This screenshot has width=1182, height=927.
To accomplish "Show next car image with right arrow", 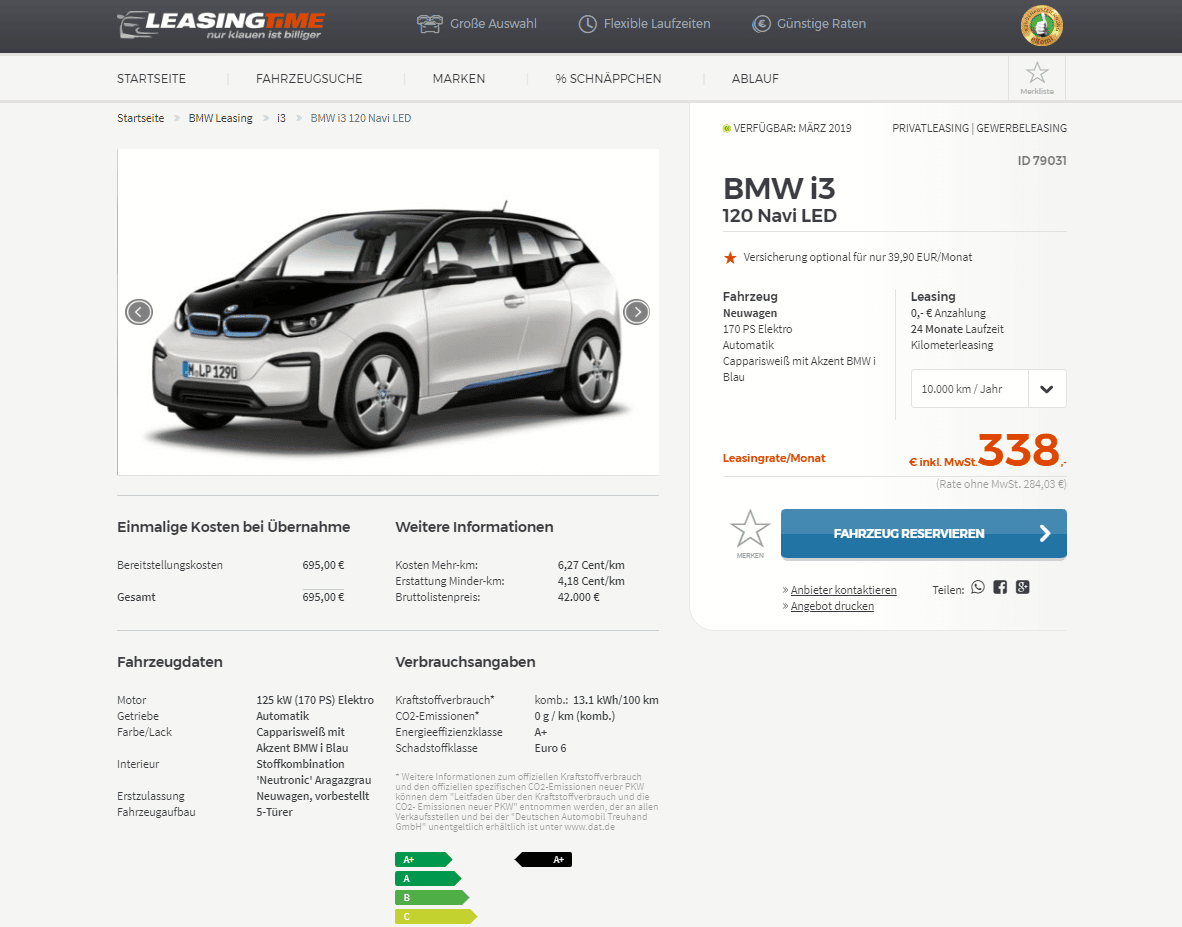I will tap(637, 312).
